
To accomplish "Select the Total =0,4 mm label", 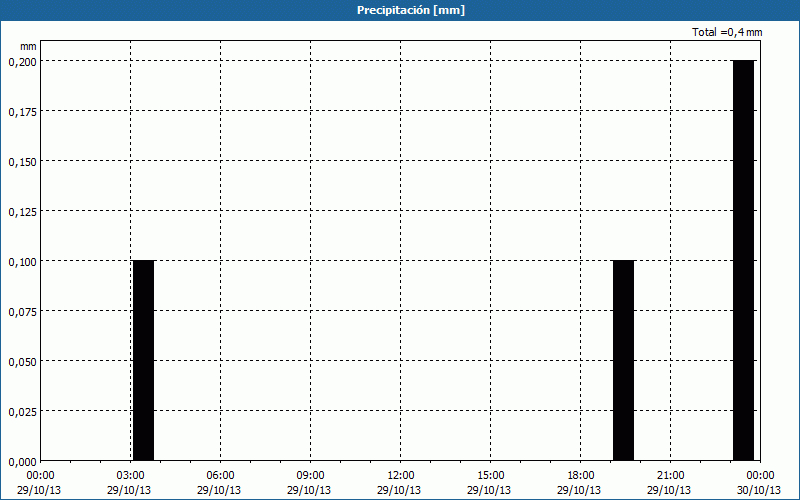I will coord(727,32).
